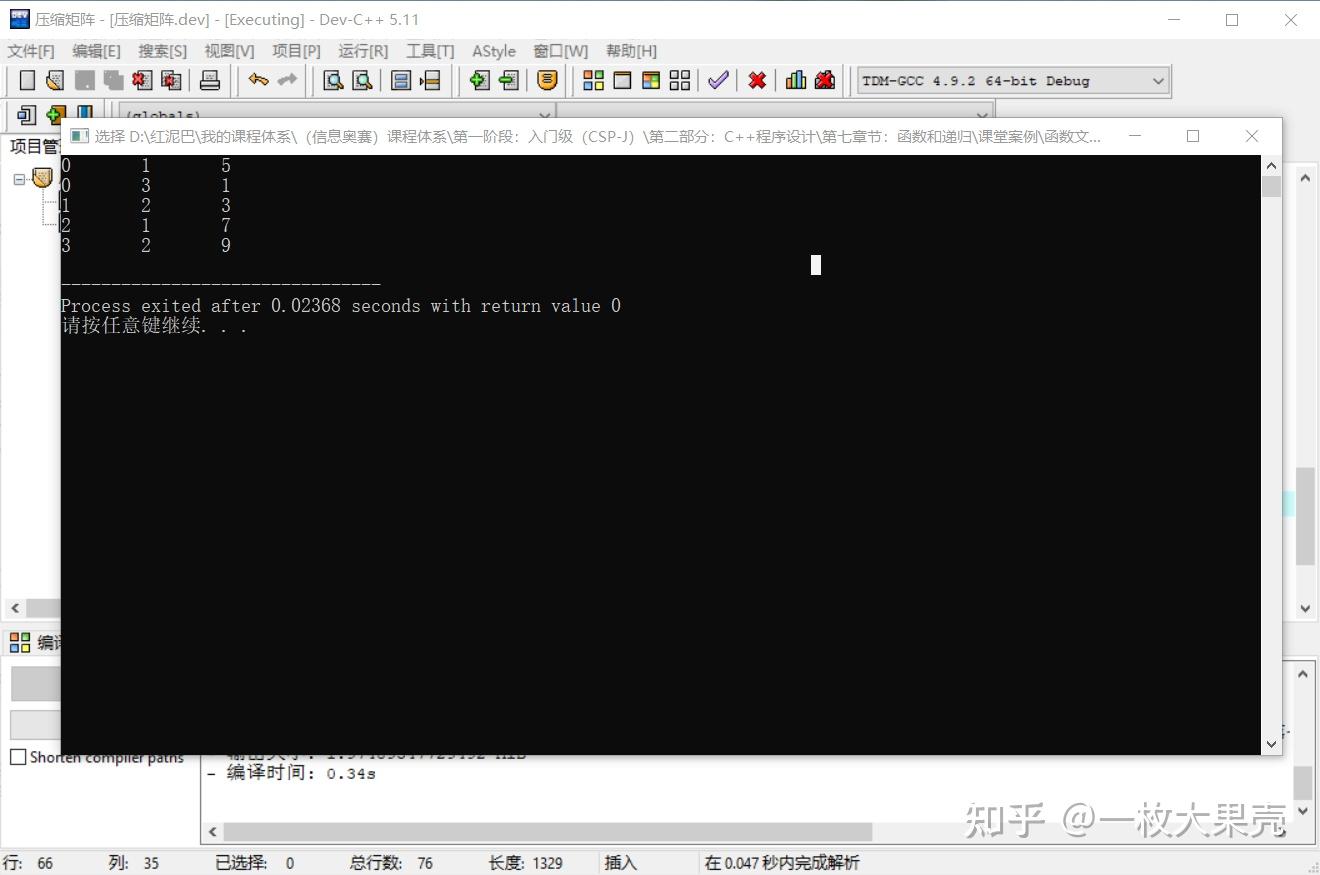Click the Open file toolbar icon
Screen dimensions: 1320x875
click(x=55, y=80)
